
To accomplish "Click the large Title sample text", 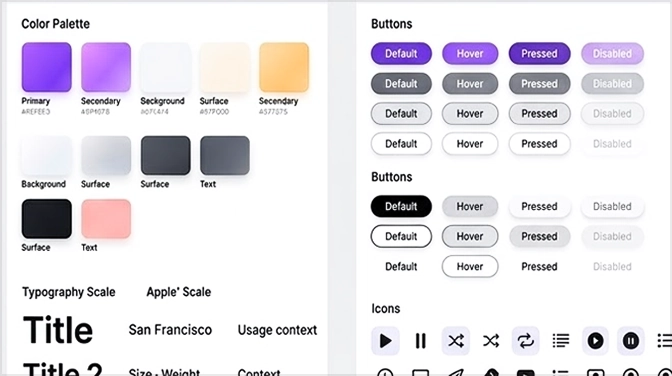I will click(57, 330).
